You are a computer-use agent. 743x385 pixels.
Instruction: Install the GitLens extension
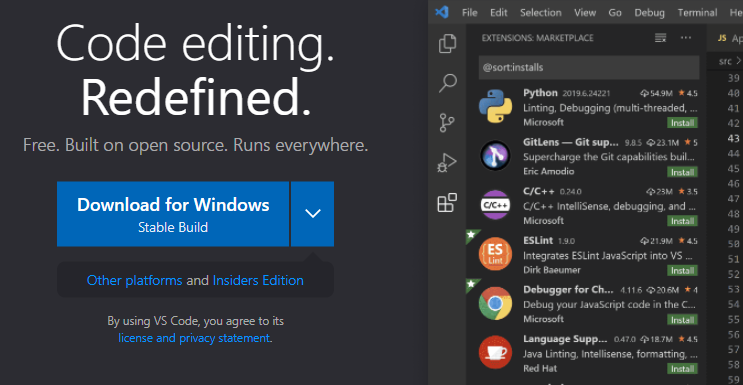coord(682,172)
